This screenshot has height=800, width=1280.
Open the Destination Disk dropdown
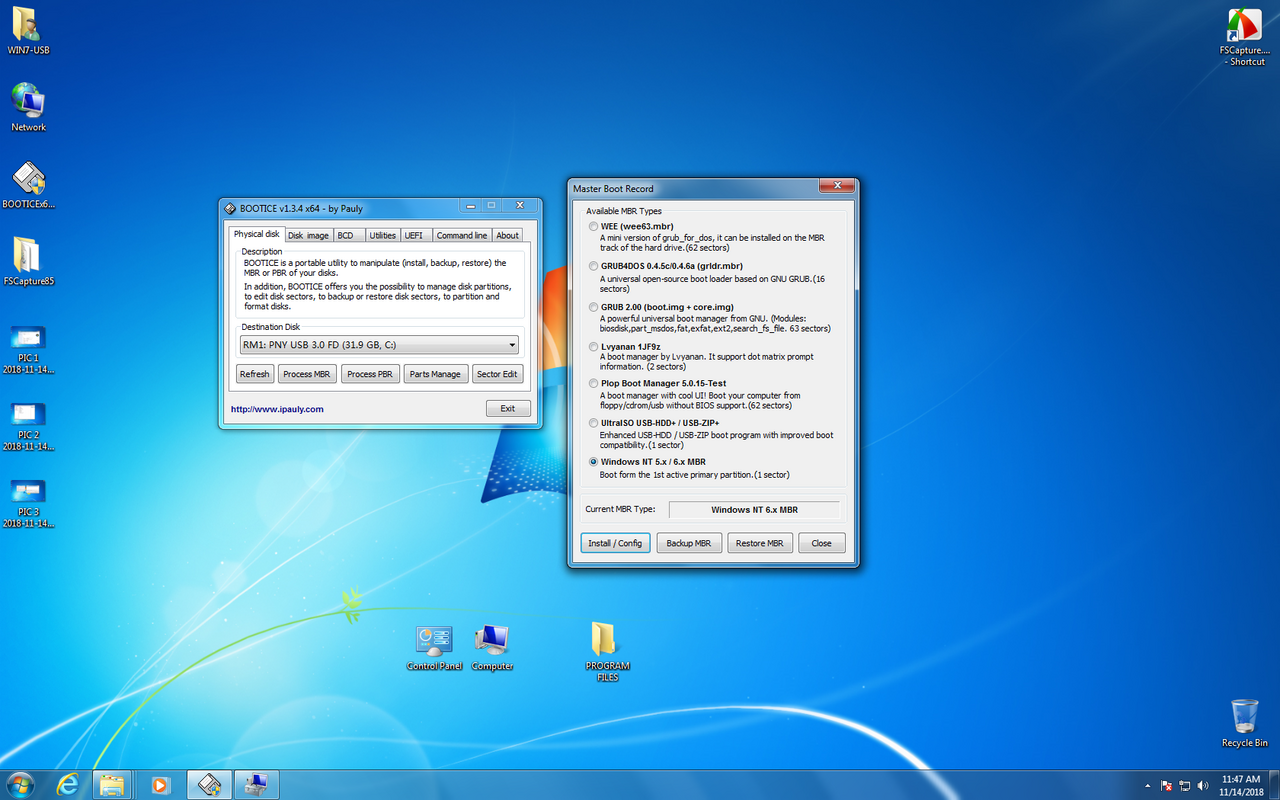point(379,345)
